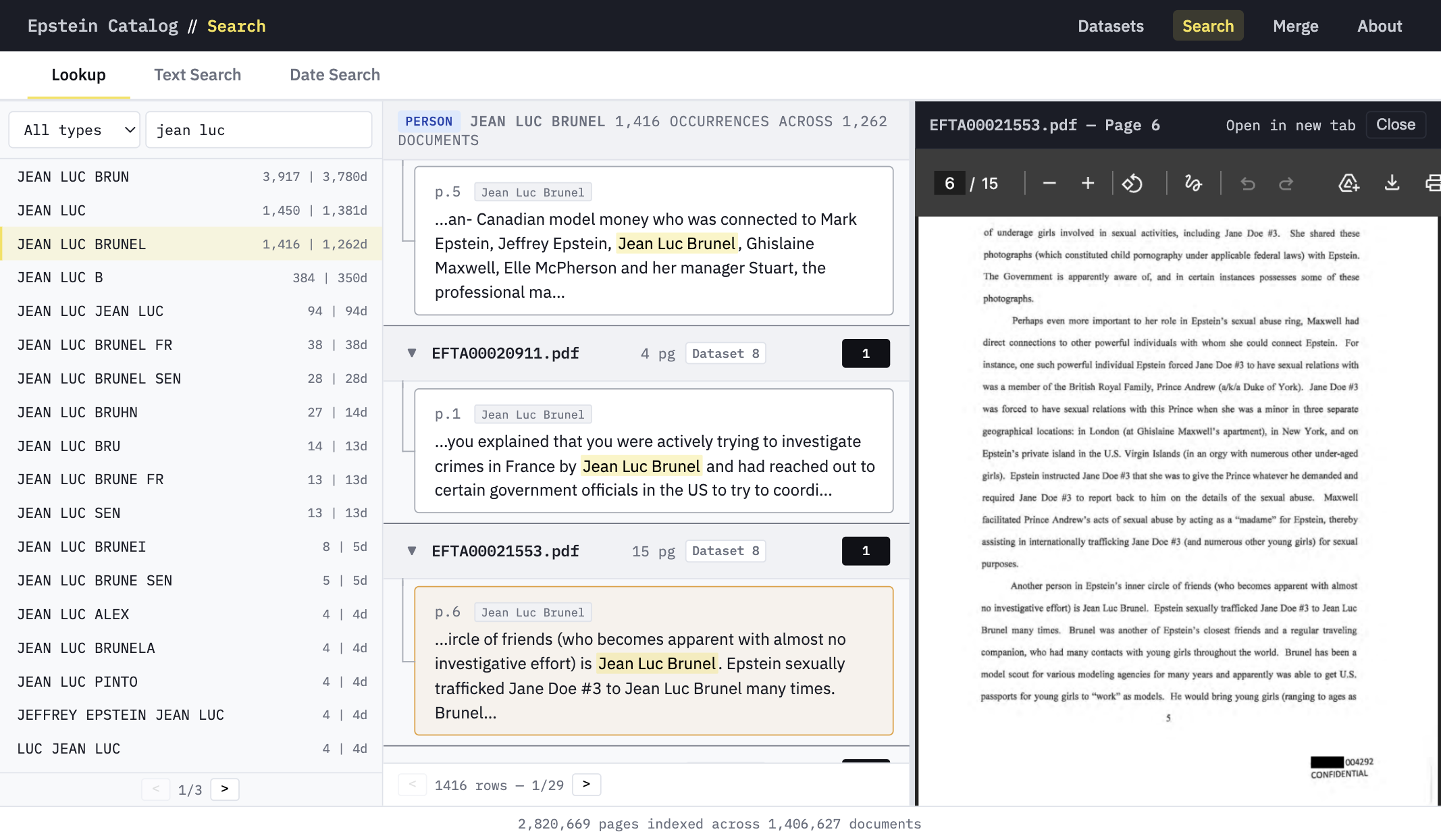The width and height of the screenshot is (1441, 840).
Task: Collapse the EFTA00021553.pdf result group
Action: [412, 550]
